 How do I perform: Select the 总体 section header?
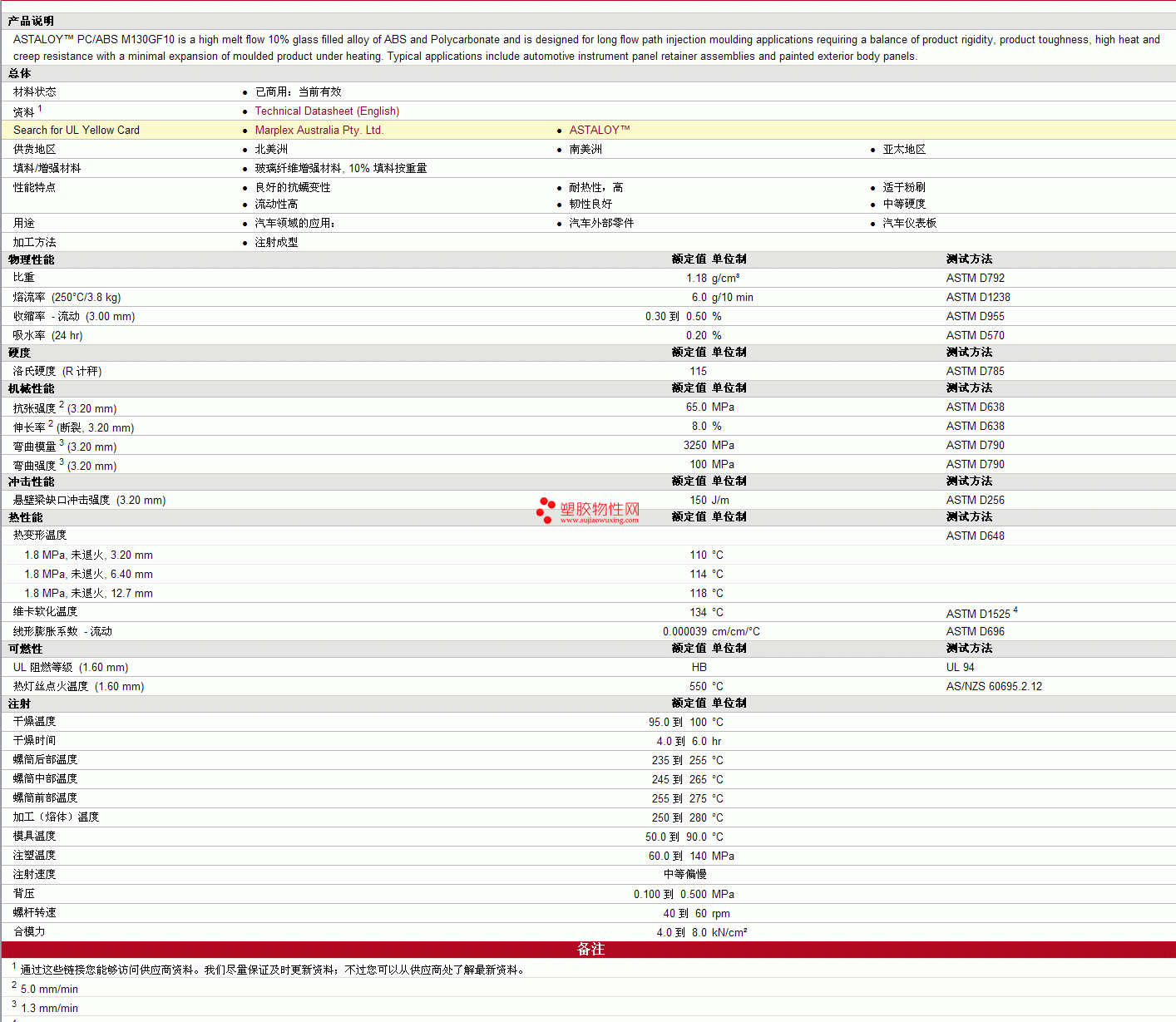20,73
